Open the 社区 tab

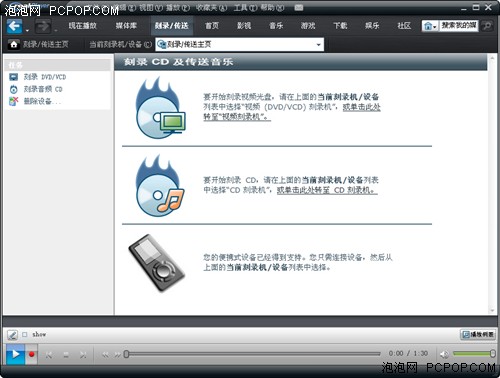[x=404, y=26]
